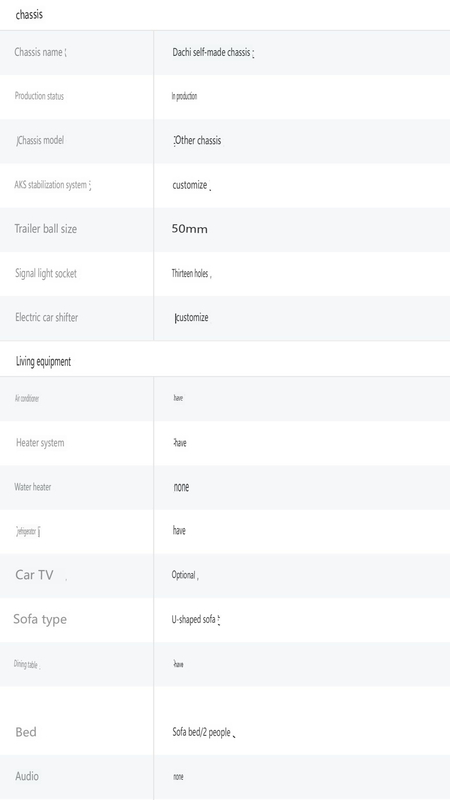The image size is (450, 800).
Task: Click the AKS stabilization system label
Action: [x=51, y=185]
